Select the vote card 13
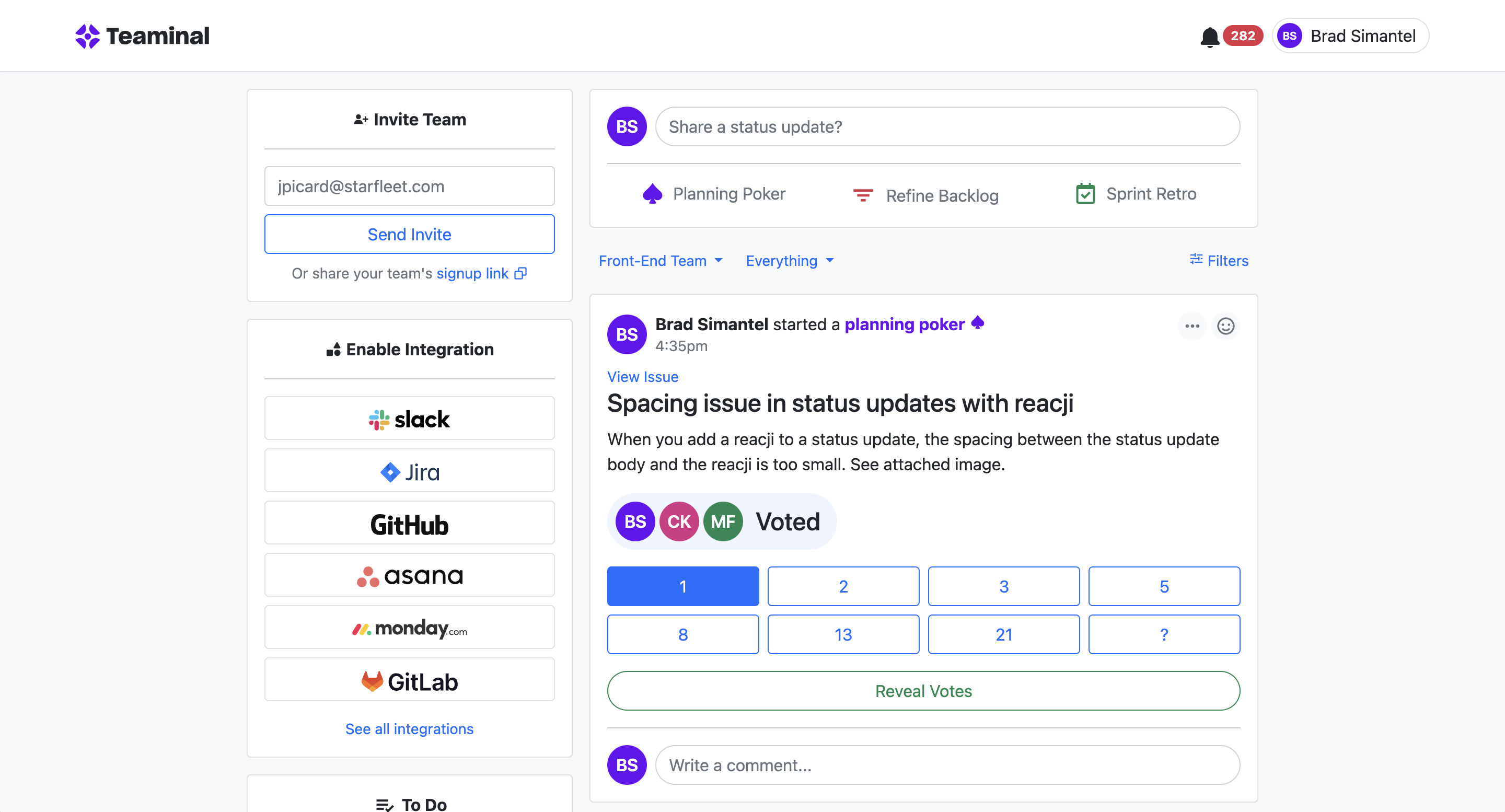The width and height of the screenshot is (1505, 812). pyautogui.click(x=842, y=634)
